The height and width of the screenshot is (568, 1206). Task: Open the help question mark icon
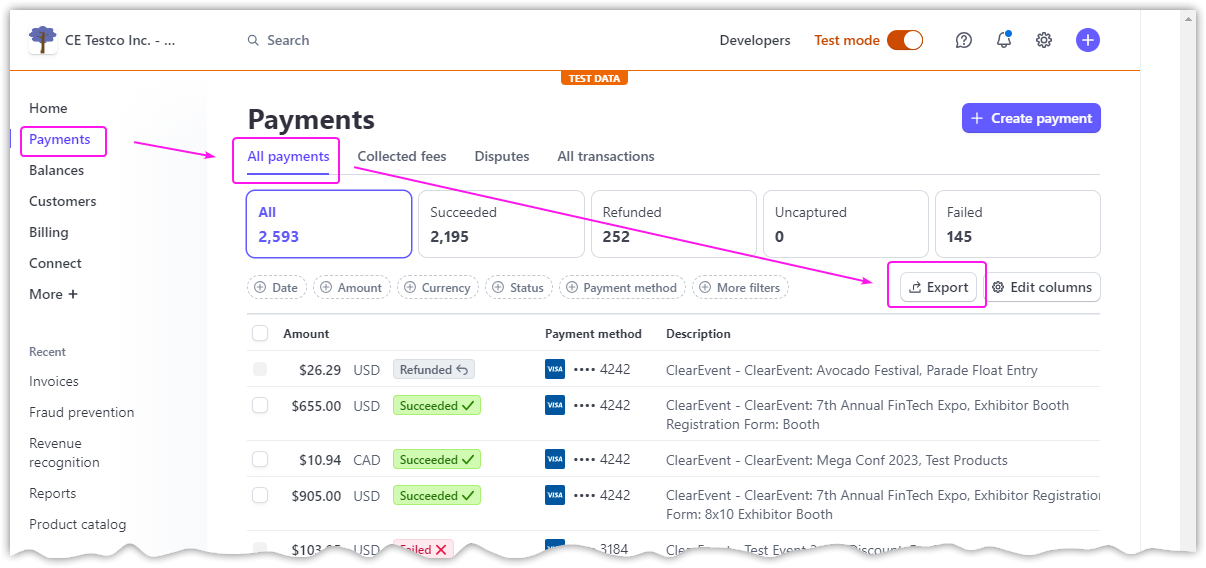pyautogui.click(x=964, y=40)
